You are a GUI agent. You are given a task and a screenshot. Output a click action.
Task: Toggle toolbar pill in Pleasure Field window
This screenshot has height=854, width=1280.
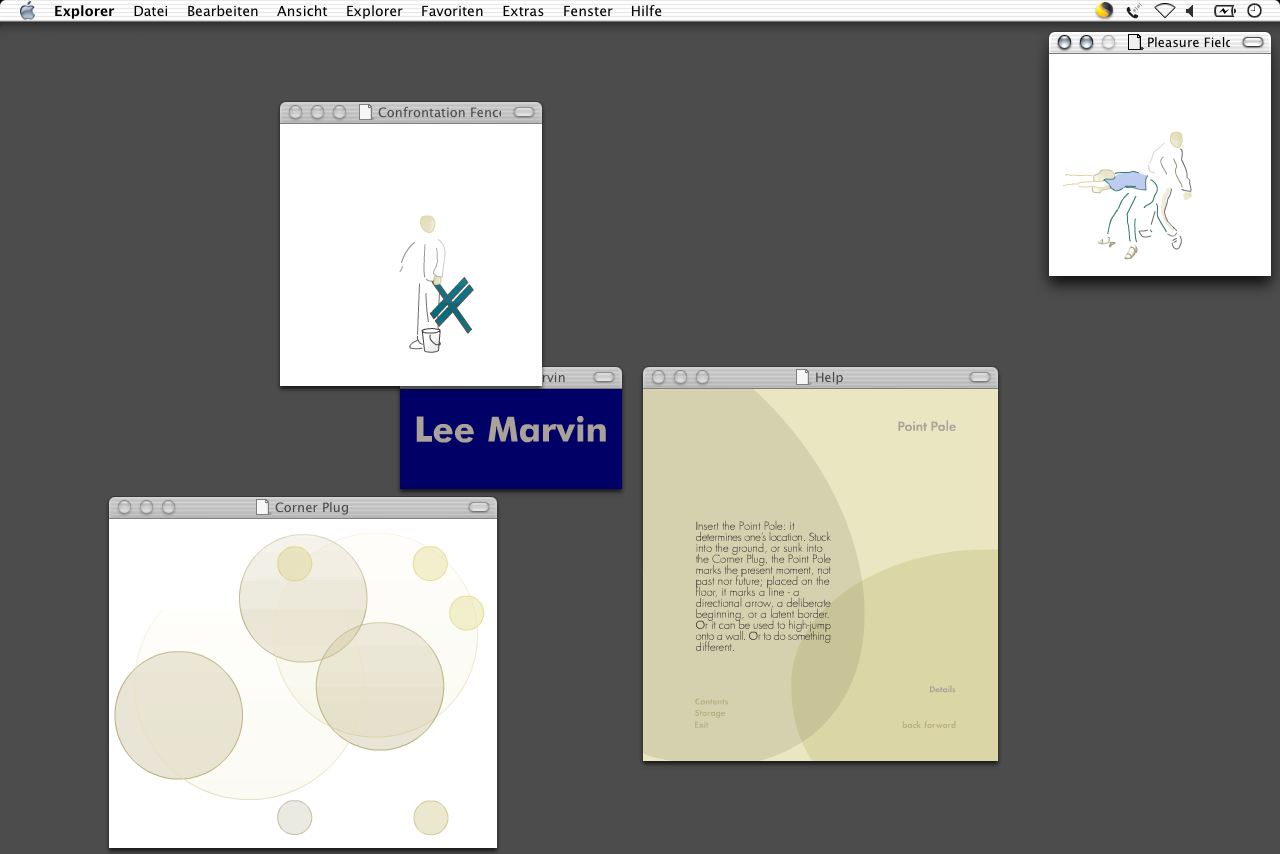click(1253, 42)
